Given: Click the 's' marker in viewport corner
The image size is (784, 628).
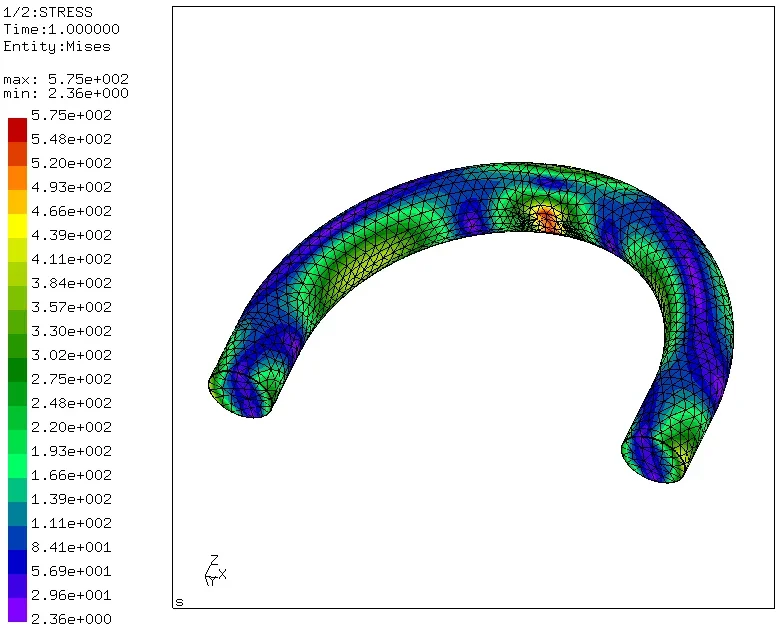Looking at the screenshot, I should tap(180, 602).
